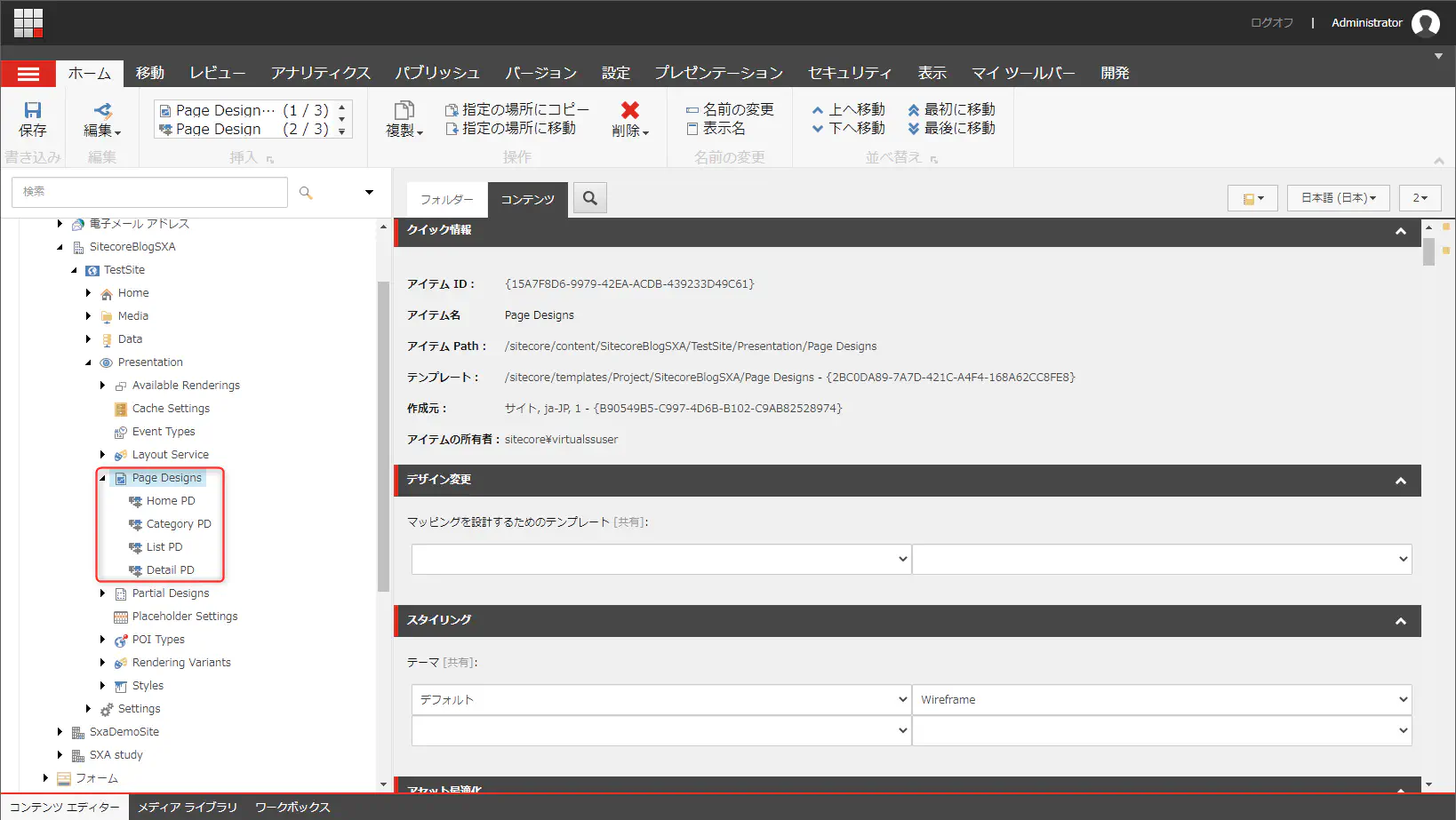Image resolution: width=1456 pixels, height=820 pixels.
Task: Click the 検索 search input field
Action: 149,192
